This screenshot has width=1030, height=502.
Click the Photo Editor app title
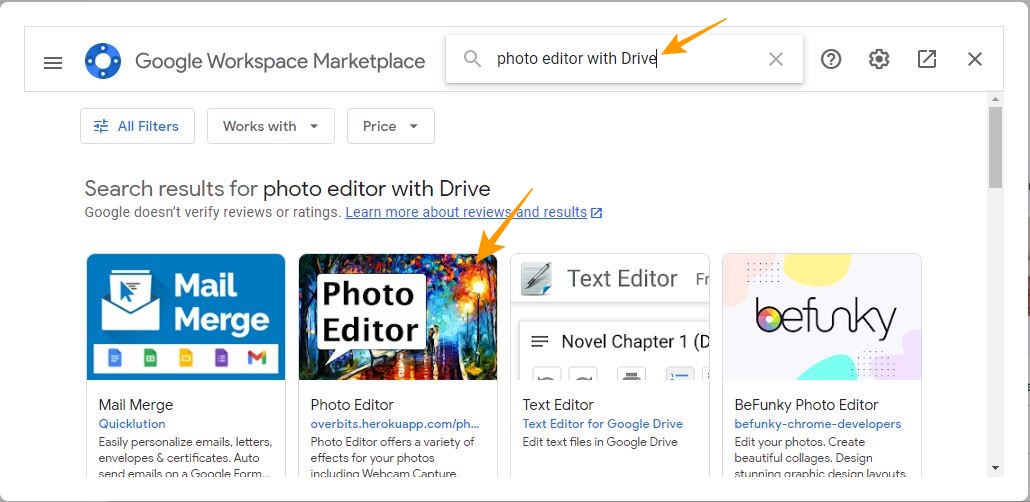pyautogui.click(x=352, y=405)
